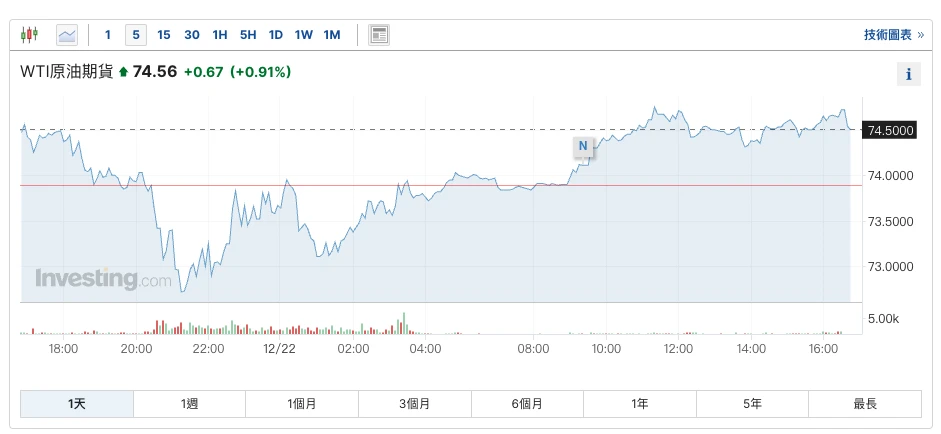This screenshot has height=434, width=941.
Task: Select the 5H interval
Action: [248, 35]
